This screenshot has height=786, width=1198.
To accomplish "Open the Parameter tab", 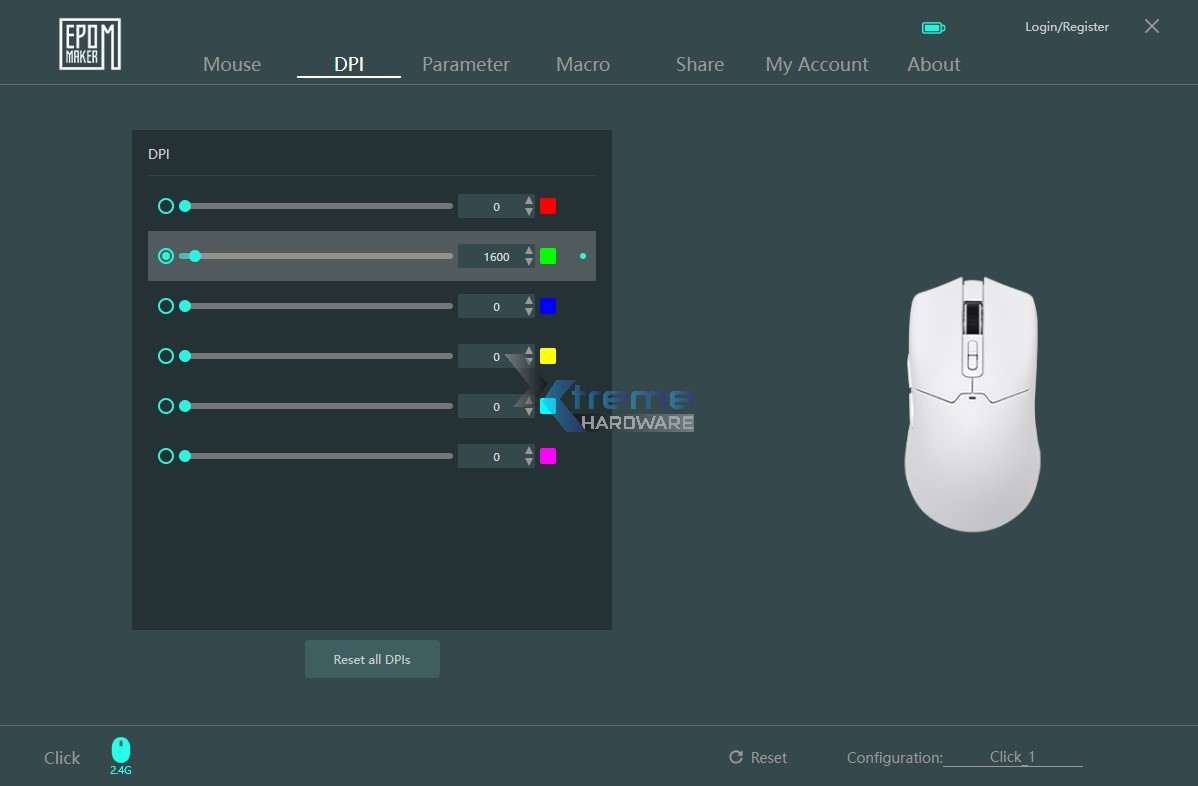I will (x=465, y=64).
